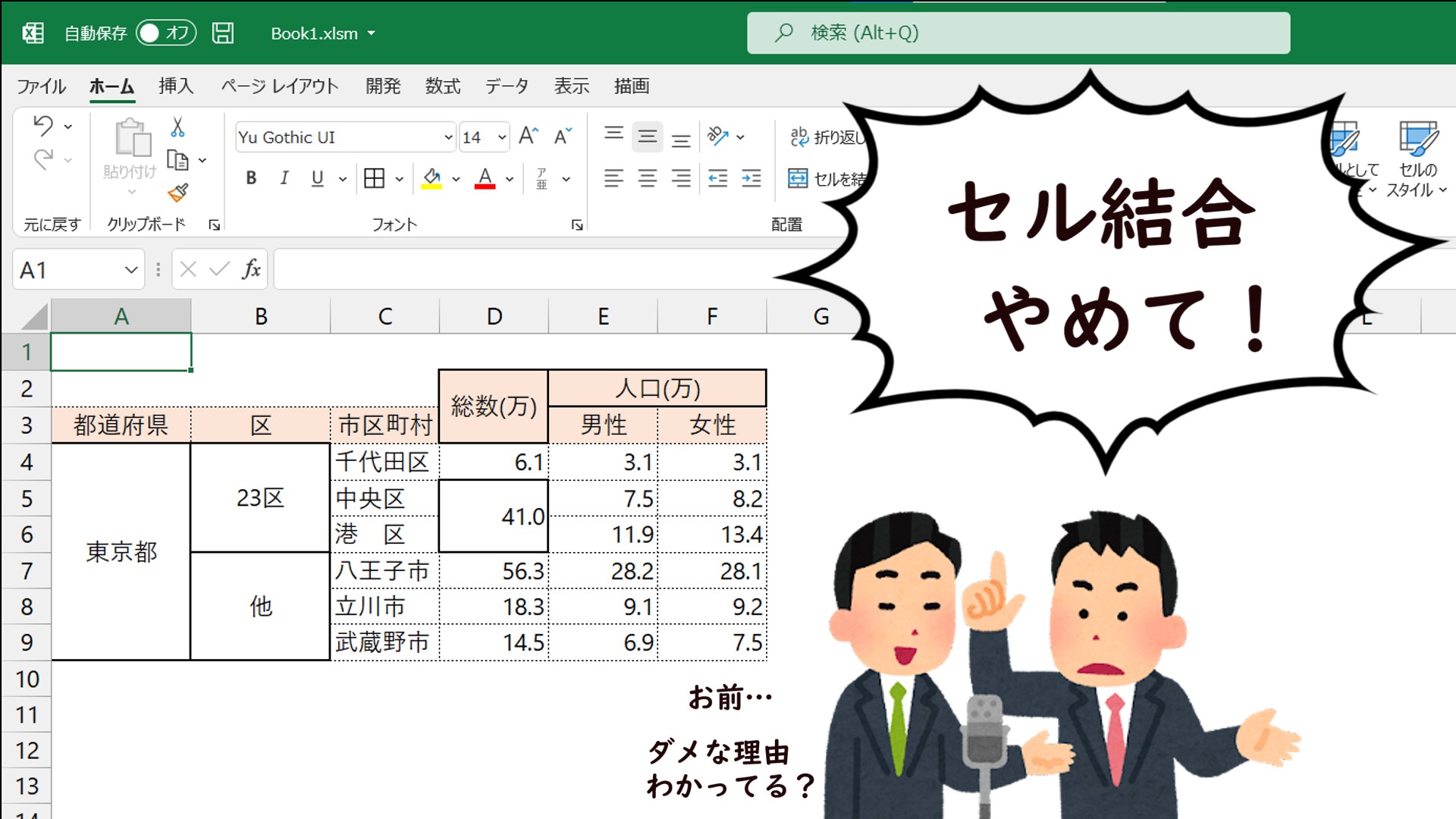Toggle Bold formatting button

[x=251, y=178]
